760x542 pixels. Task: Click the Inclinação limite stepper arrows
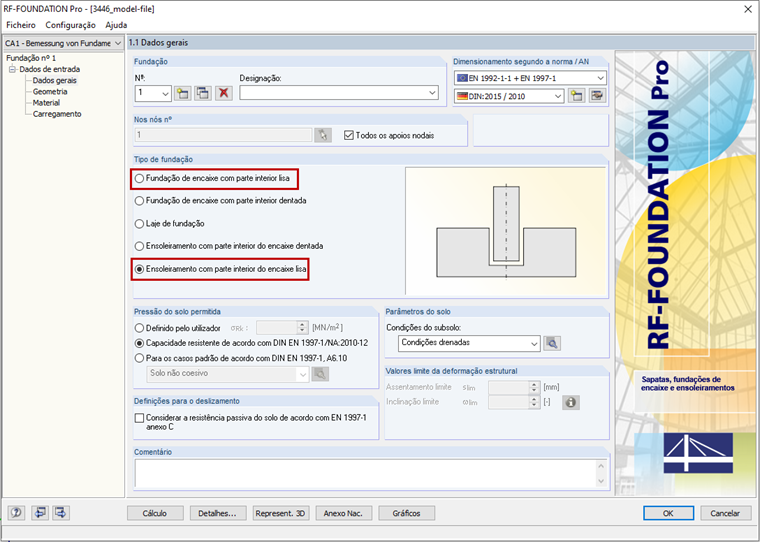point(534,402)
